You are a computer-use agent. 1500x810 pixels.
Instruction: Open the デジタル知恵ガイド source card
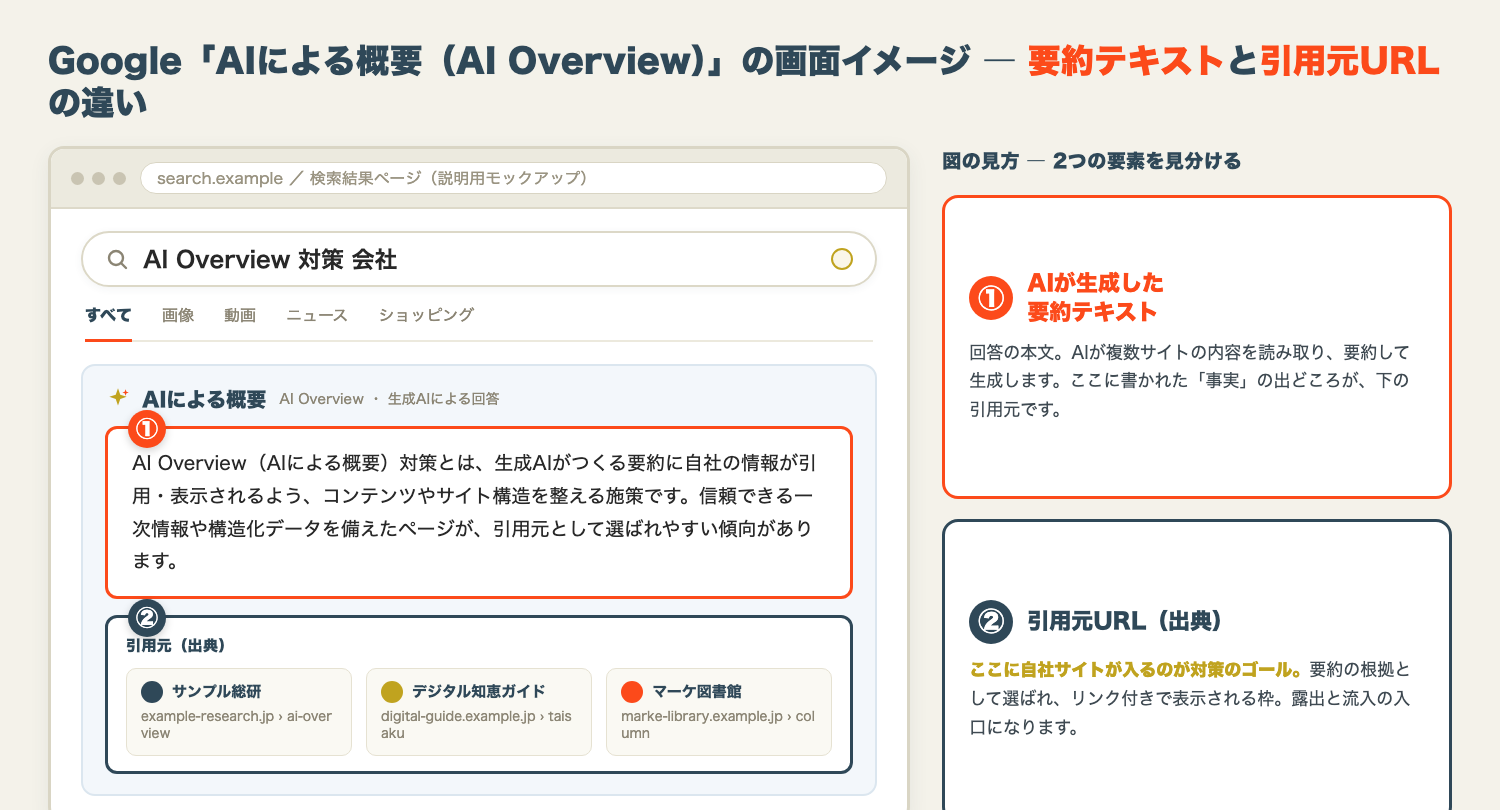coord(479,712)
